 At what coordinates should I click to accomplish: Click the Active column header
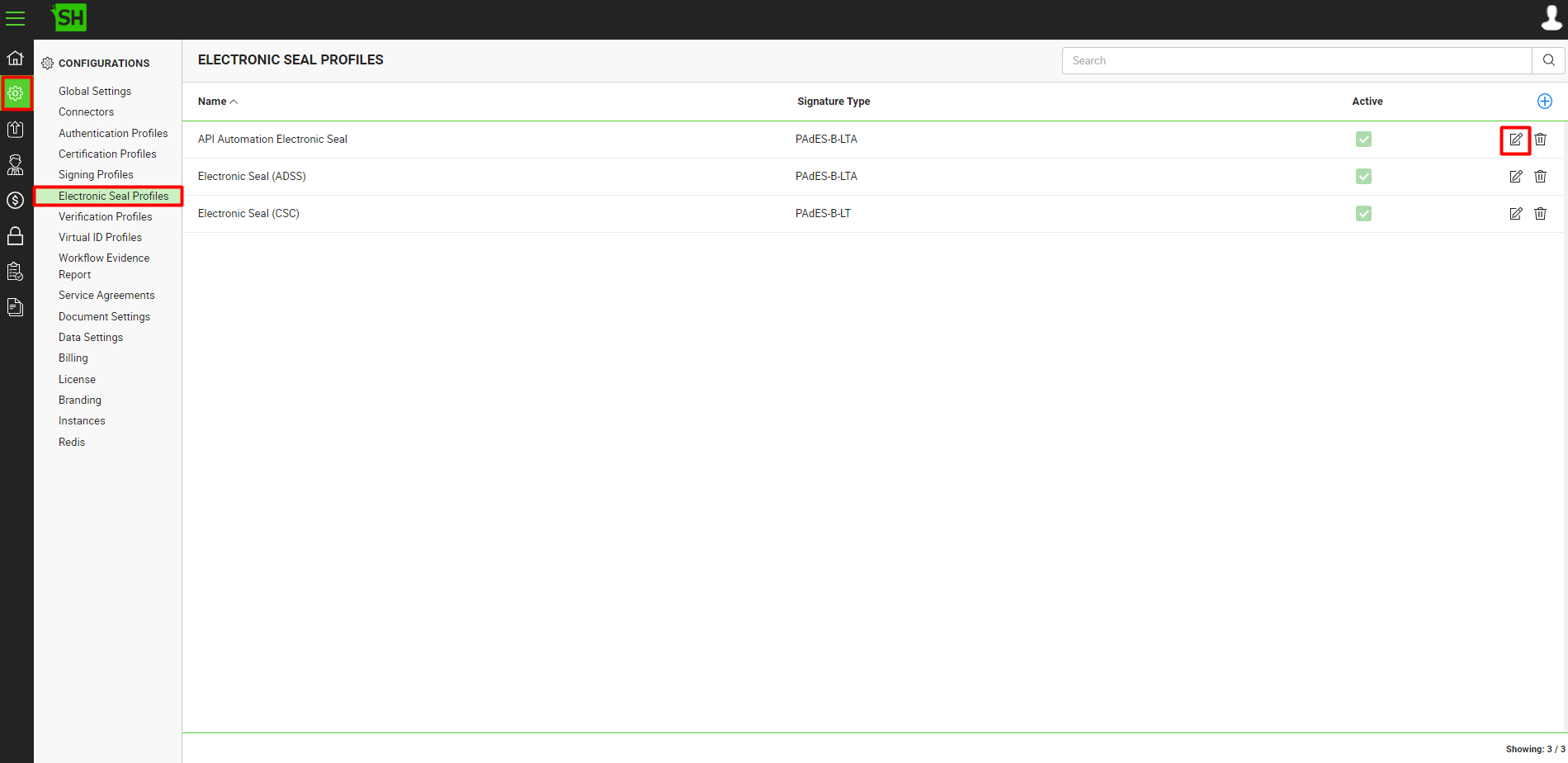coord(1367,102)
